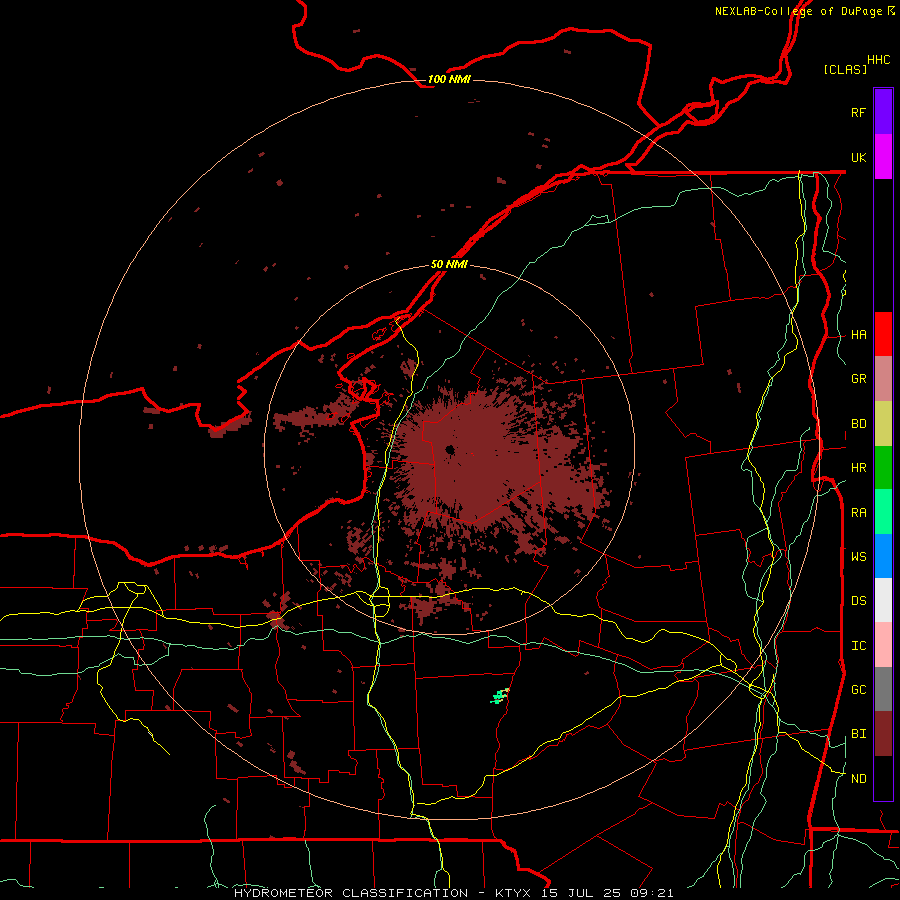Click the HYDROMETEOR CLASSIFICATION title text
900x900 pixels.
pyautogui.click(x=351, y=893)
